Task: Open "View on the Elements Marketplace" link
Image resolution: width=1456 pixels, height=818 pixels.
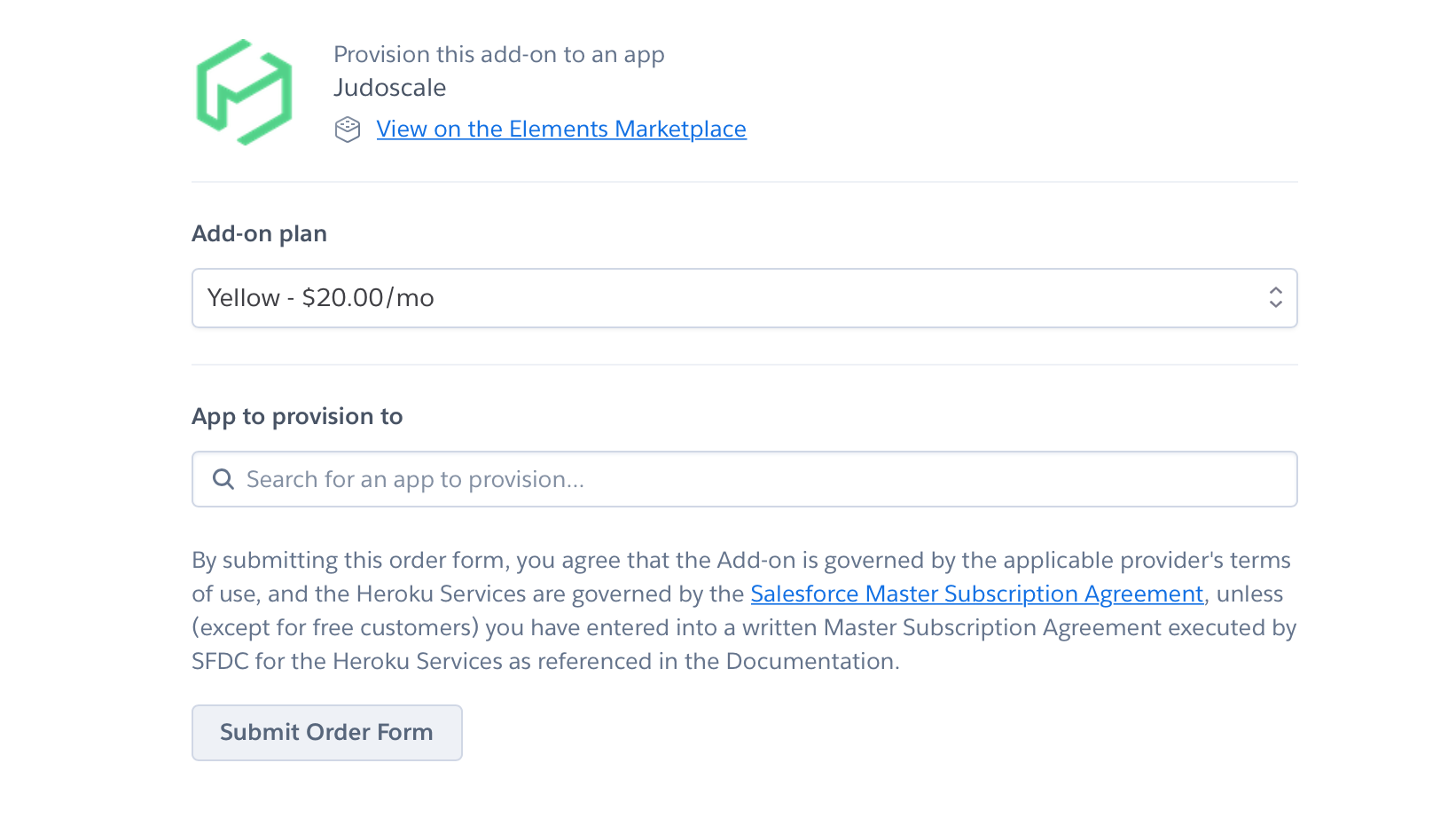Action: click(x=560, y=130)
